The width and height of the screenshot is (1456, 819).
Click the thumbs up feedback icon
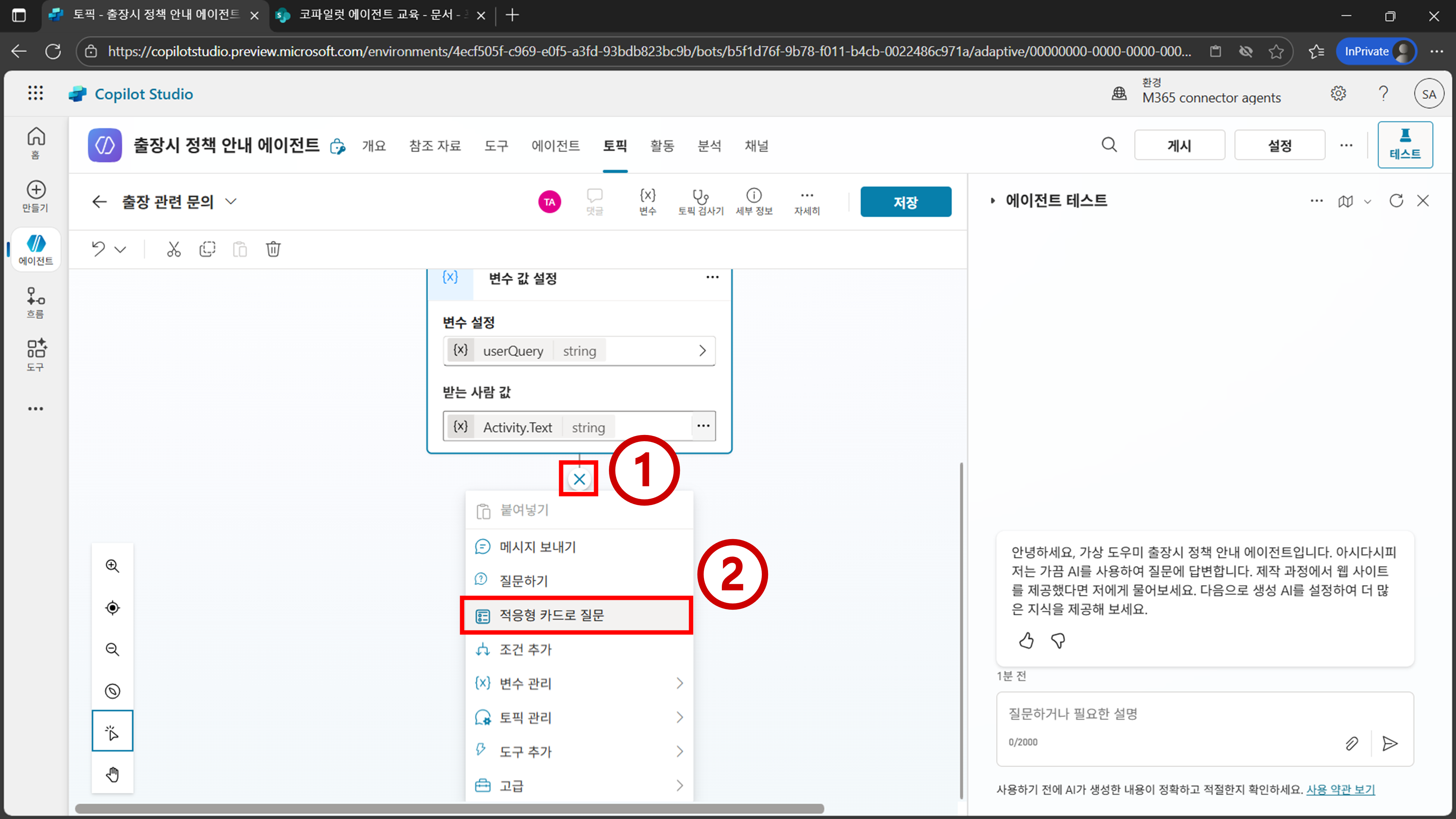tap(1026, 640)
